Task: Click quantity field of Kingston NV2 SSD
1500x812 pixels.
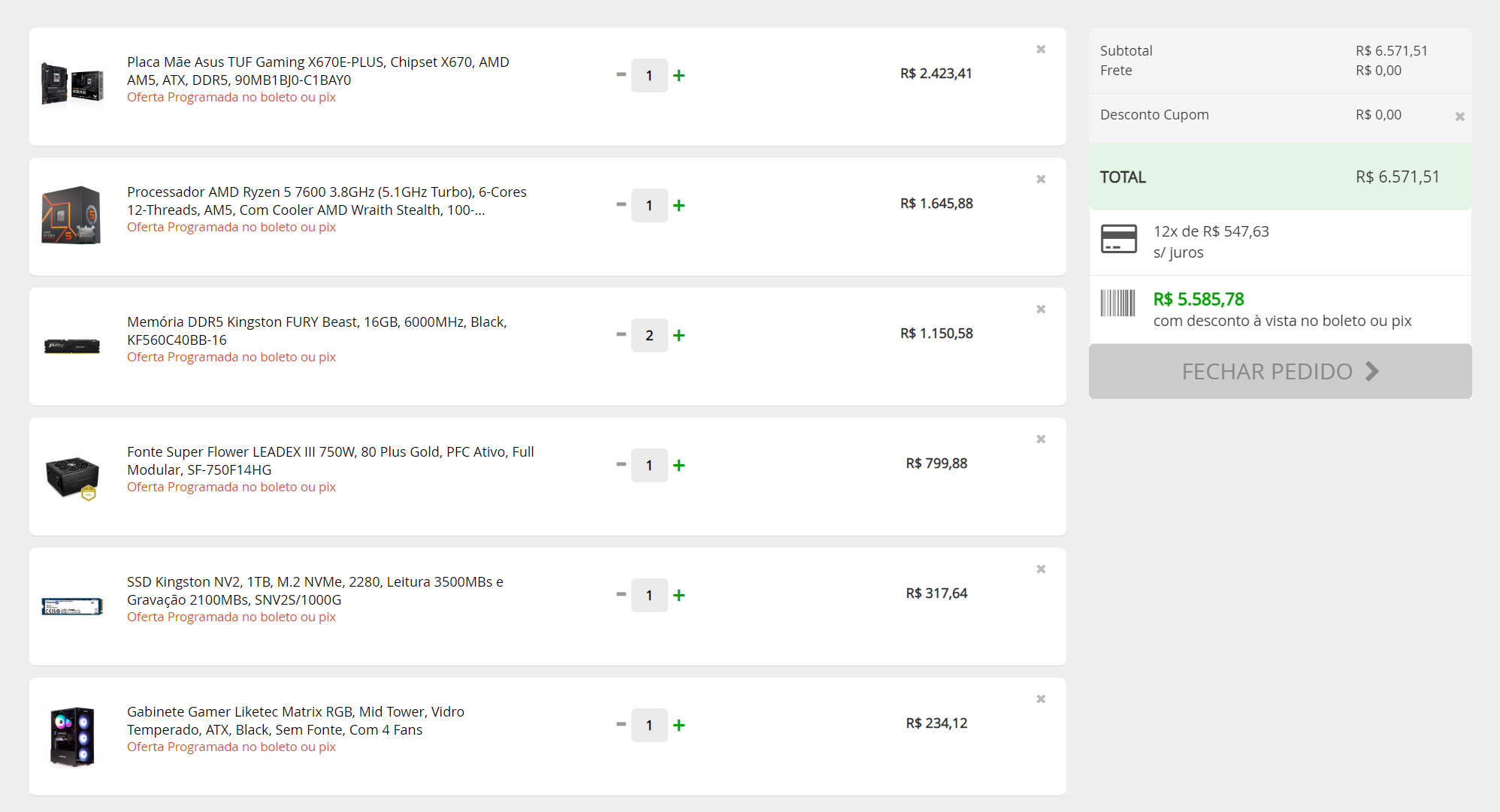Action: coord(649,595)
